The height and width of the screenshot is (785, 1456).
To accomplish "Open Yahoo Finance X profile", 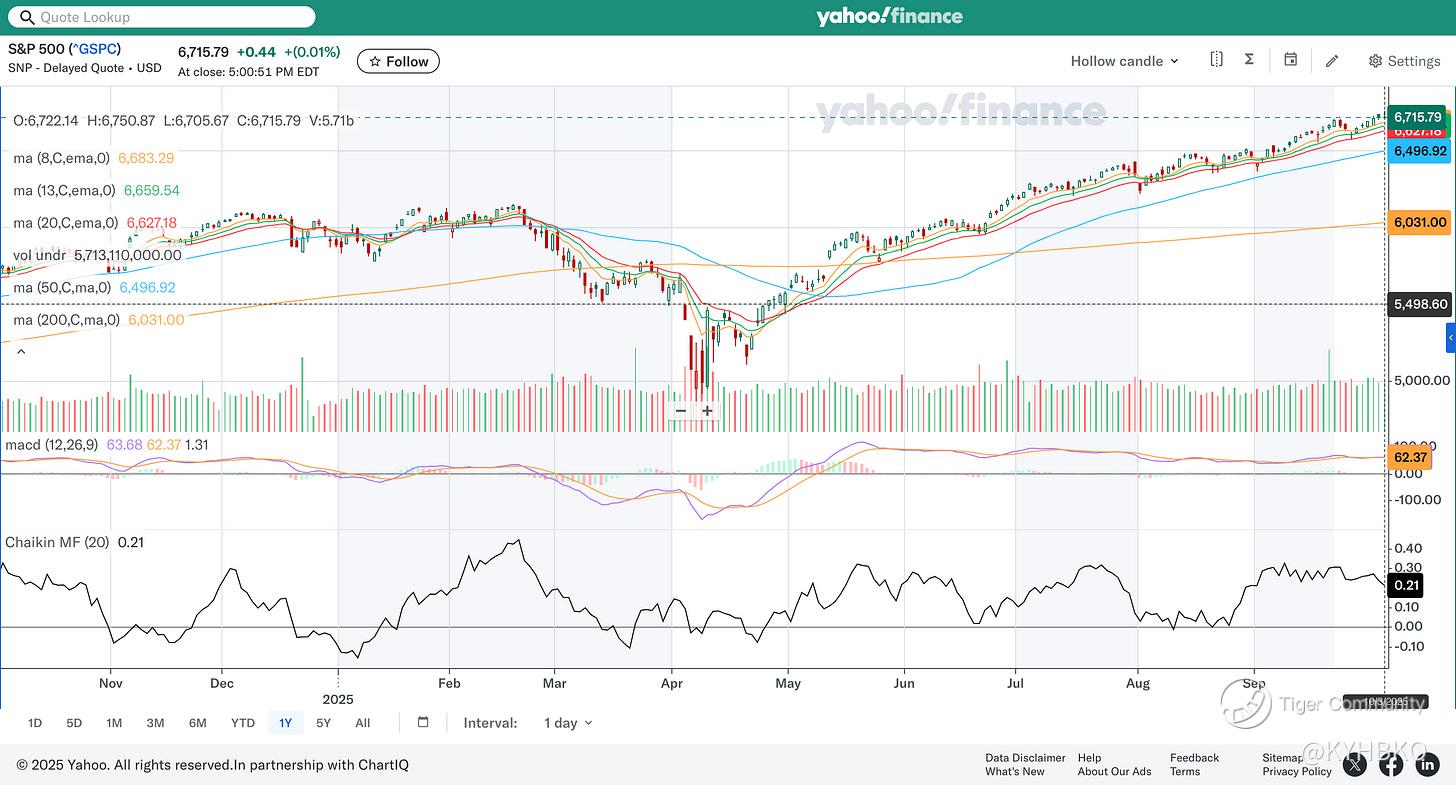I will pyautogui.click(x=1354, y=764).
